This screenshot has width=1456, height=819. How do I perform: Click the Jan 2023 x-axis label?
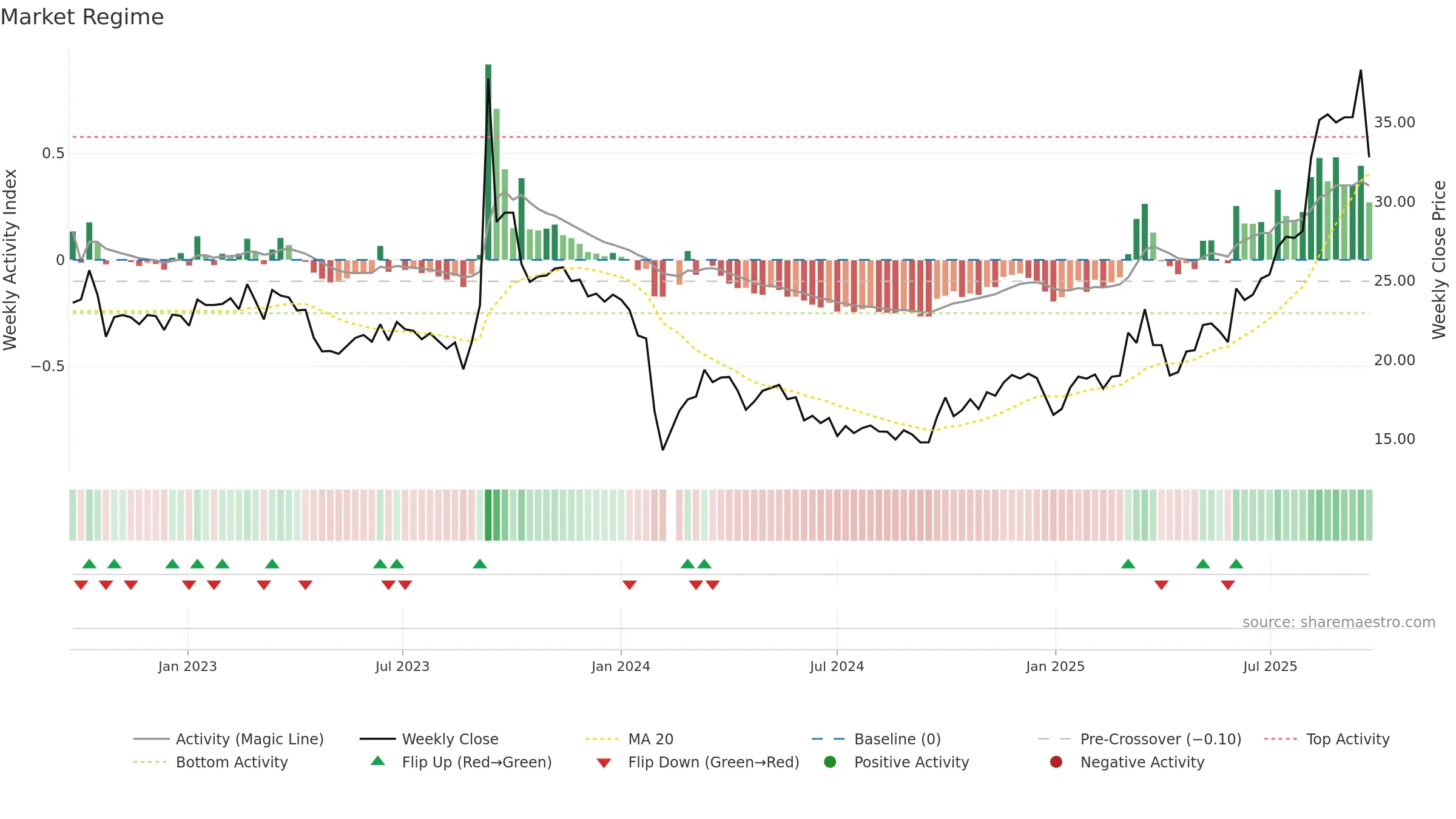pyautogui.click(x=187, y=666)
